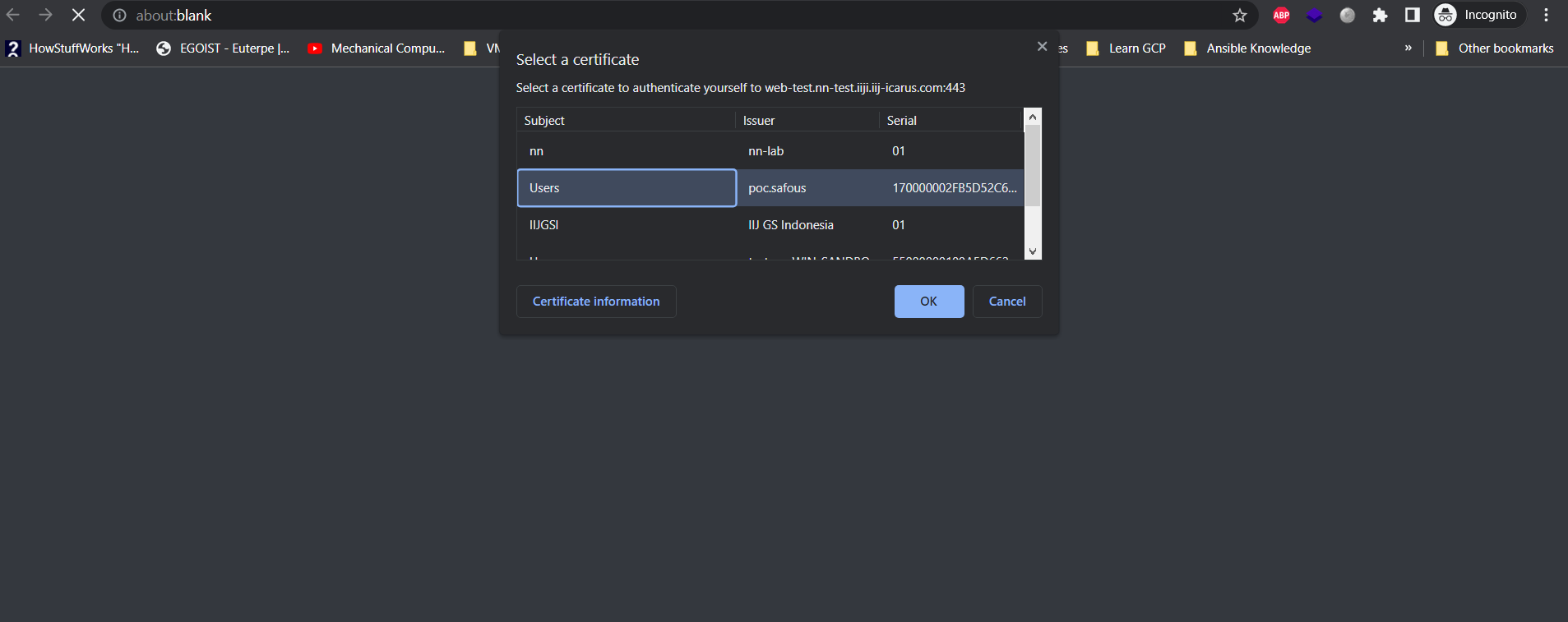The width and height of the screenshot is (1568, 622).
Task: Expand the hidden bookmarks overflow chevron
Action: [x=1408, y=48]
